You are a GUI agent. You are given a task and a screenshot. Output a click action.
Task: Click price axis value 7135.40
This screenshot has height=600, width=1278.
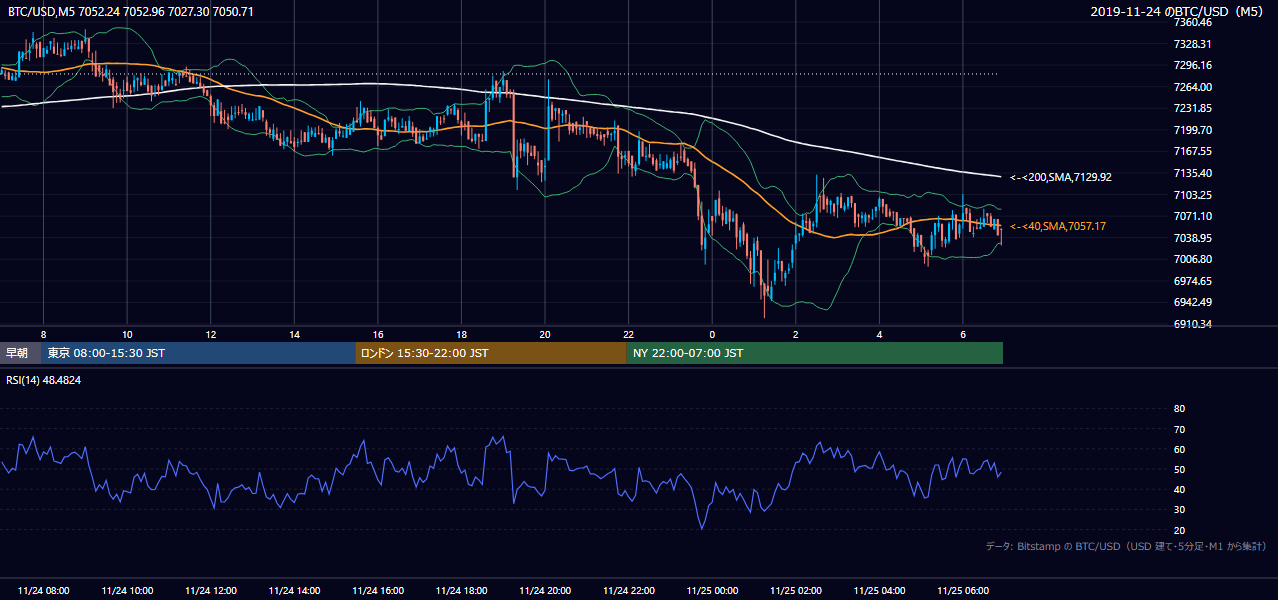tap(1192, 173)
